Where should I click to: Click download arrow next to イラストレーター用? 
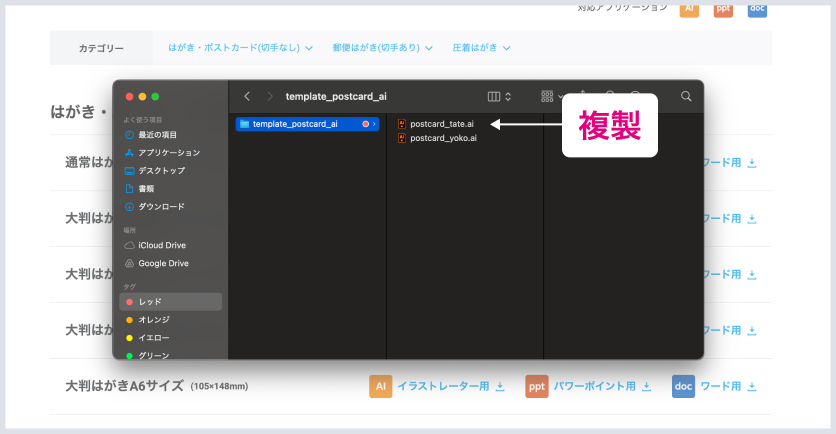500,387
